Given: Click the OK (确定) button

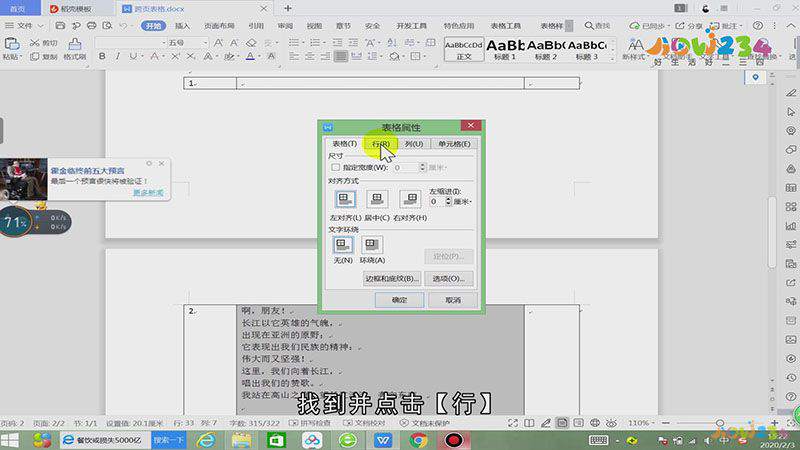Looking at the screenshot, I should pyautogui.click(x=399, y=300).
